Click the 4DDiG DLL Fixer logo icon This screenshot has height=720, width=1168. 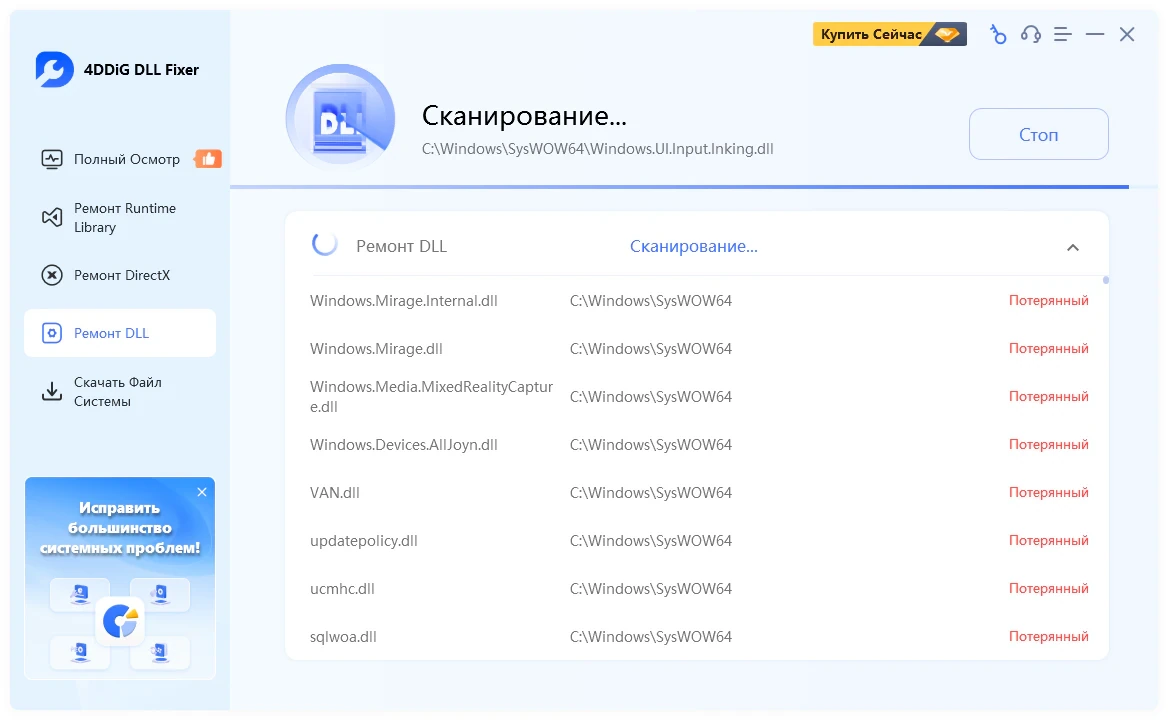[x=54, y=69]
